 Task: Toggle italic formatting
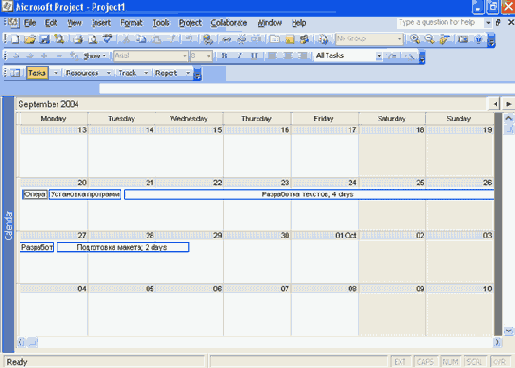tap(239, 56)
